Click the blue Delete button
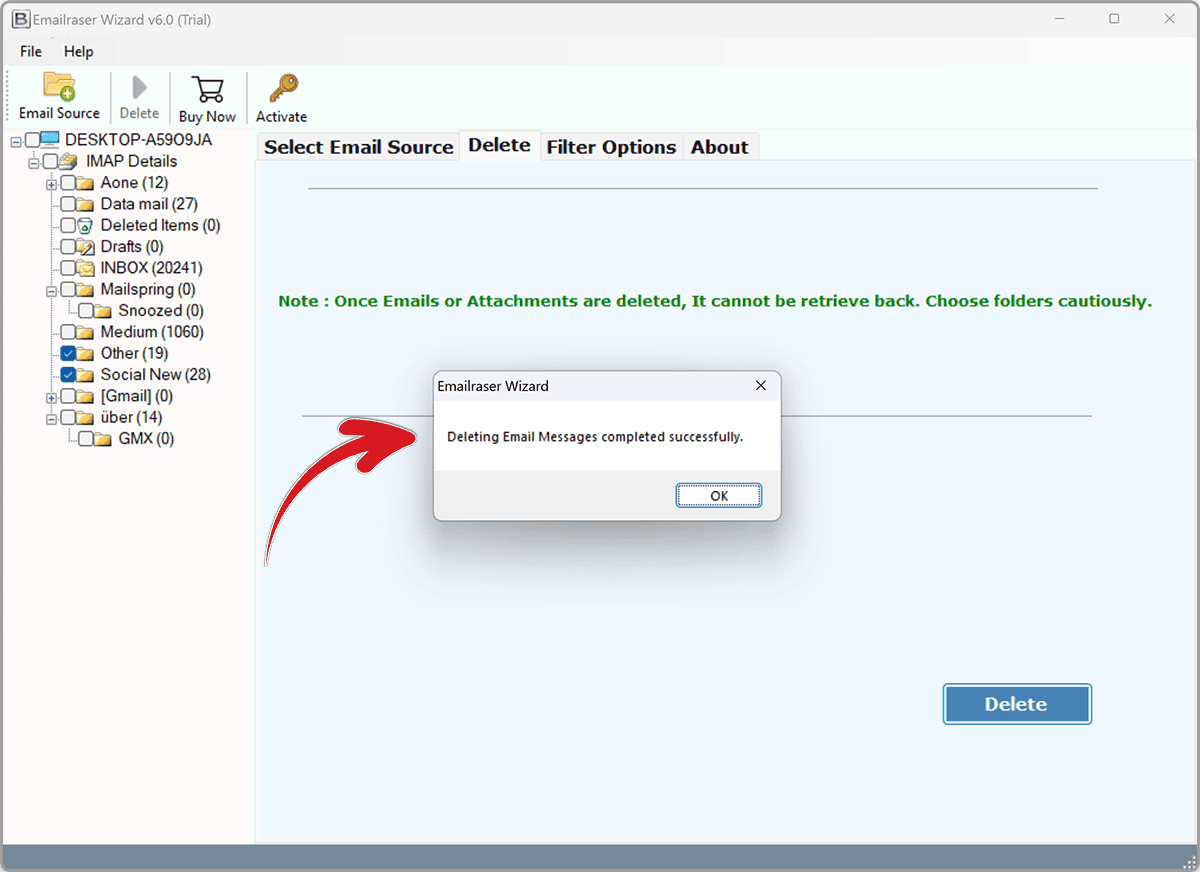This screenshot has height=872, width=1200. [1017, 704]
